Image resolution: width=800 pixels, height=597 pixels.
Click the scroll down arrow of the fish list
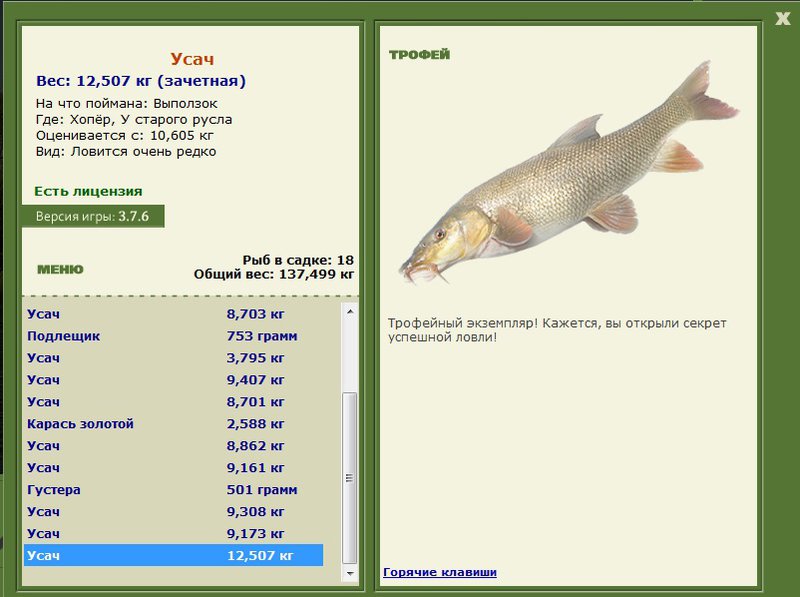click(350, 574)
